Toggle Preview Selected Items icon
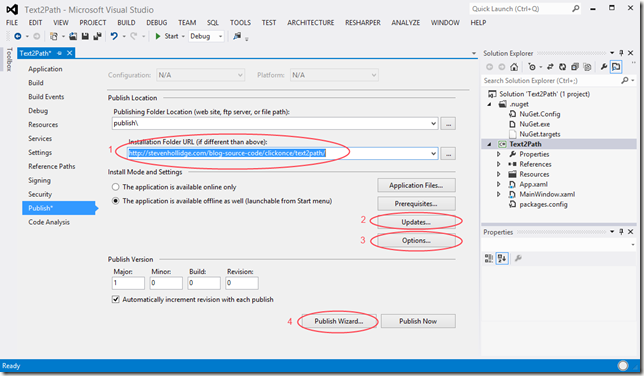The image size is (644, 376). tap(616, 67)
